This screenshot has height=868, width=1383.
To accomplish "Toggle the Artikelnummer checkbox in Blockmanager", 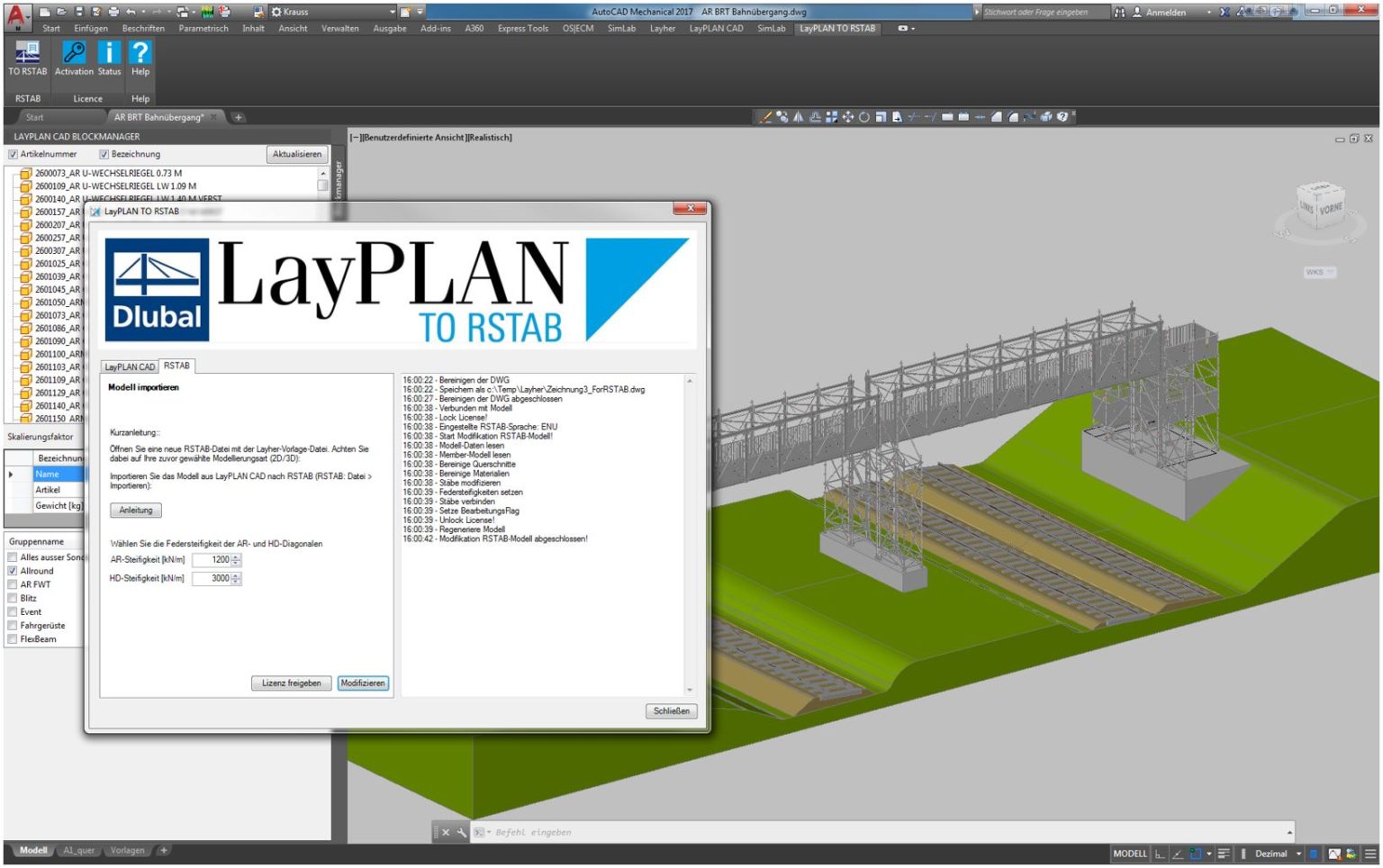I will pyautogui.click(x=13, y=154).
